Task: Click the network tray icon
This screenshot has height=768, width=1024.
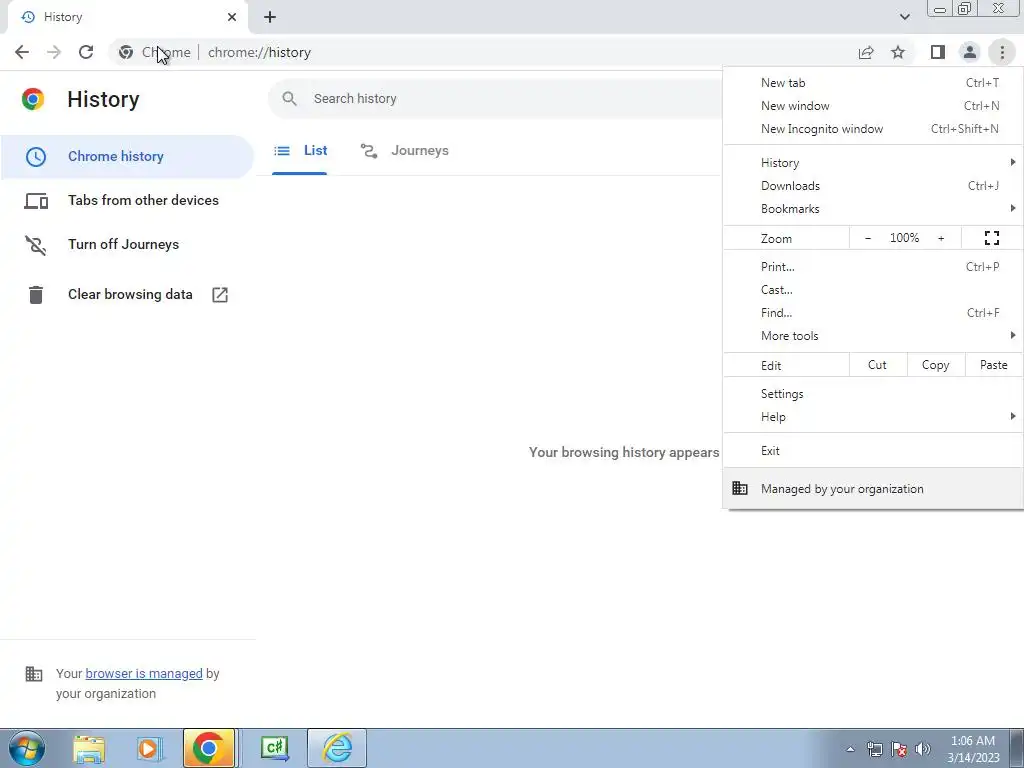Action: [874, 749]
